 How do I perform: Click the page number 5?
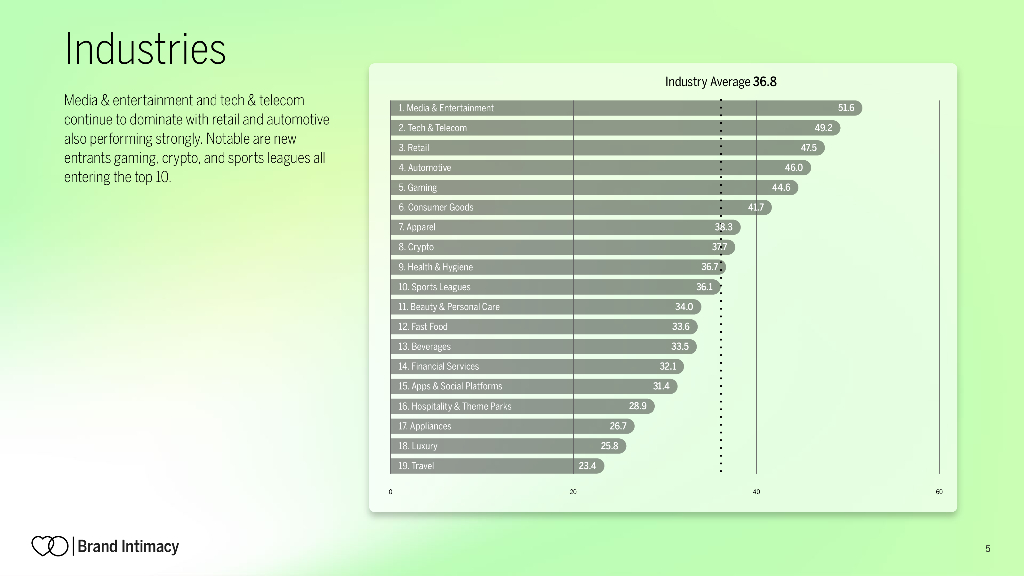click(x=987, y=547)
